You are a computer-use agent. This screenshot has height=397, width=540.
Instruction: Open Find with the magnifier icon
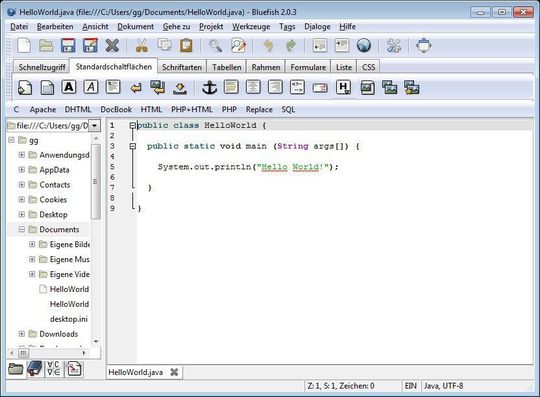[x=216, y=45]
